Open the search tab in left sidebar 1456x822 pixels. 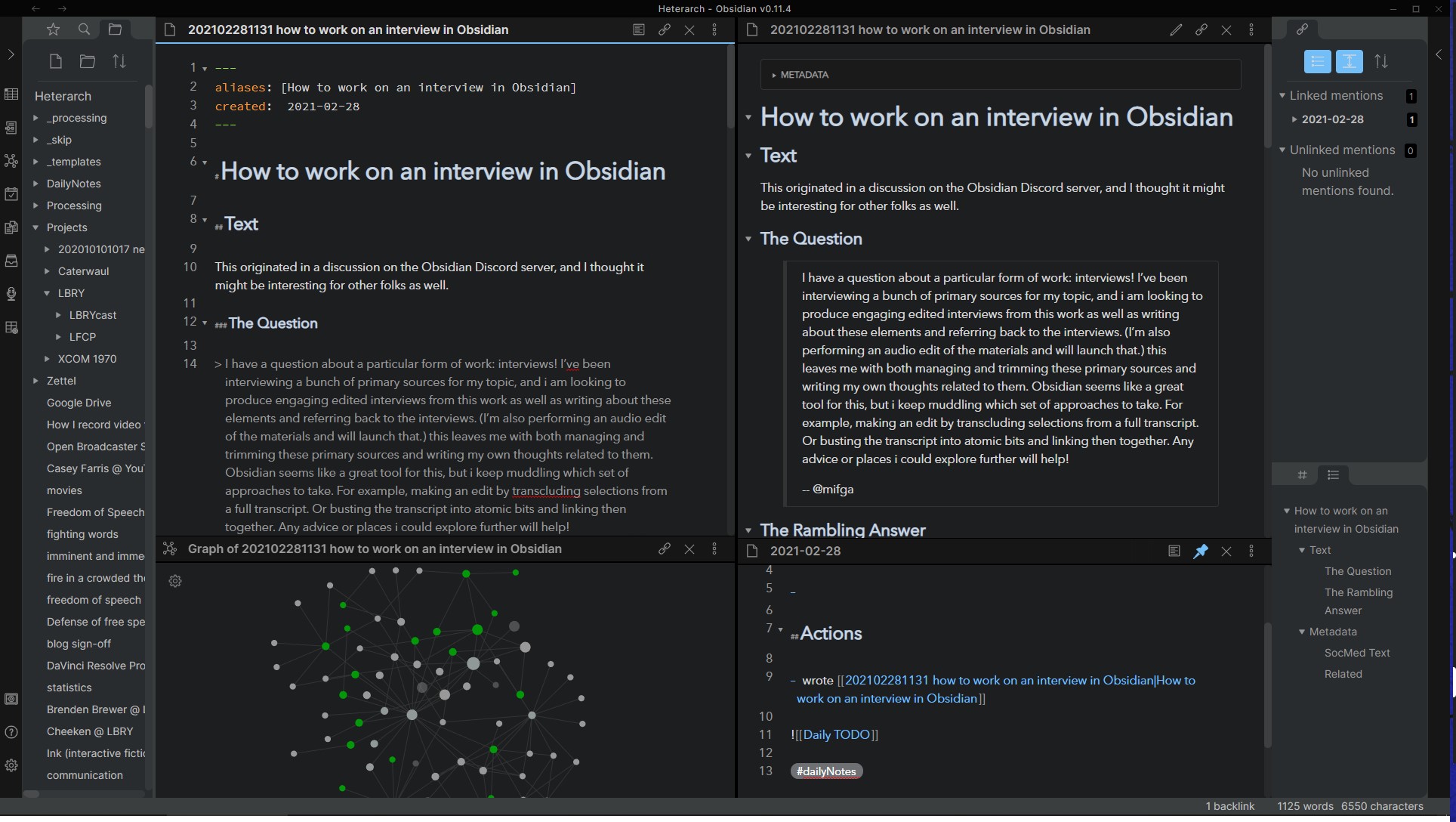tap(84, 29)
